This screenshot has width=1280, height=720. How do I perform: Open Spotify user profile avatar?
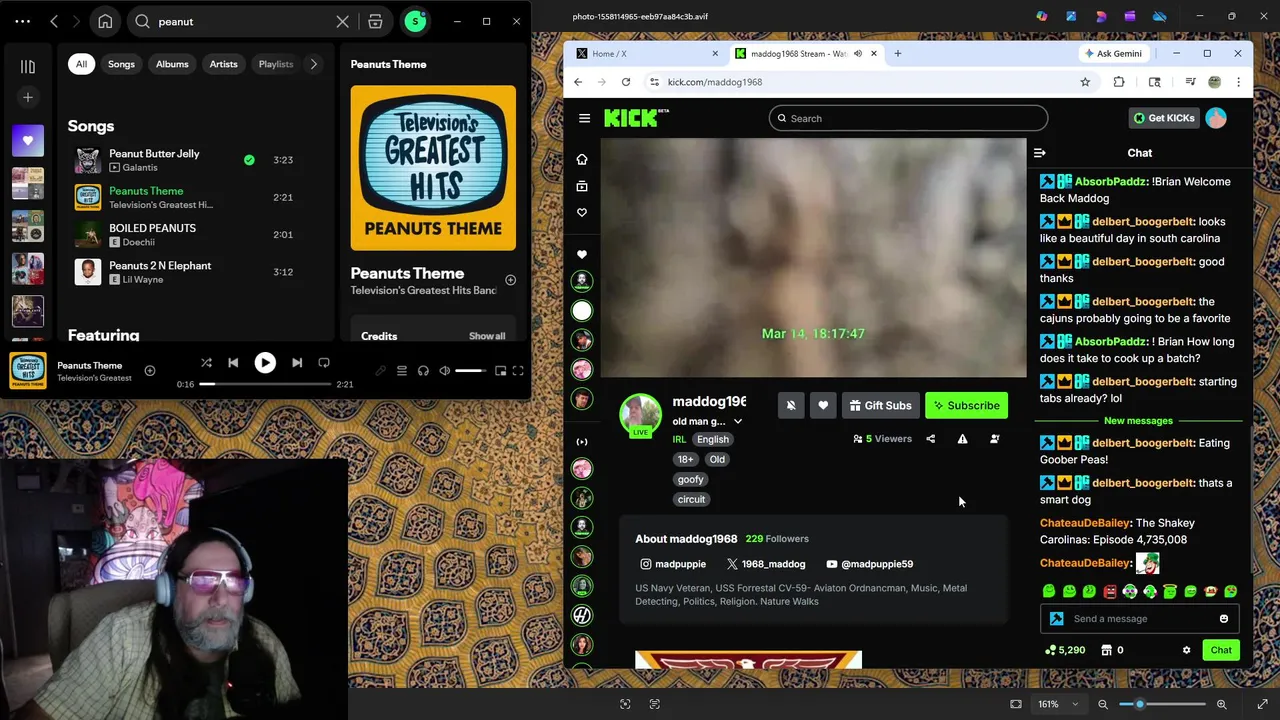coord(415,21)
